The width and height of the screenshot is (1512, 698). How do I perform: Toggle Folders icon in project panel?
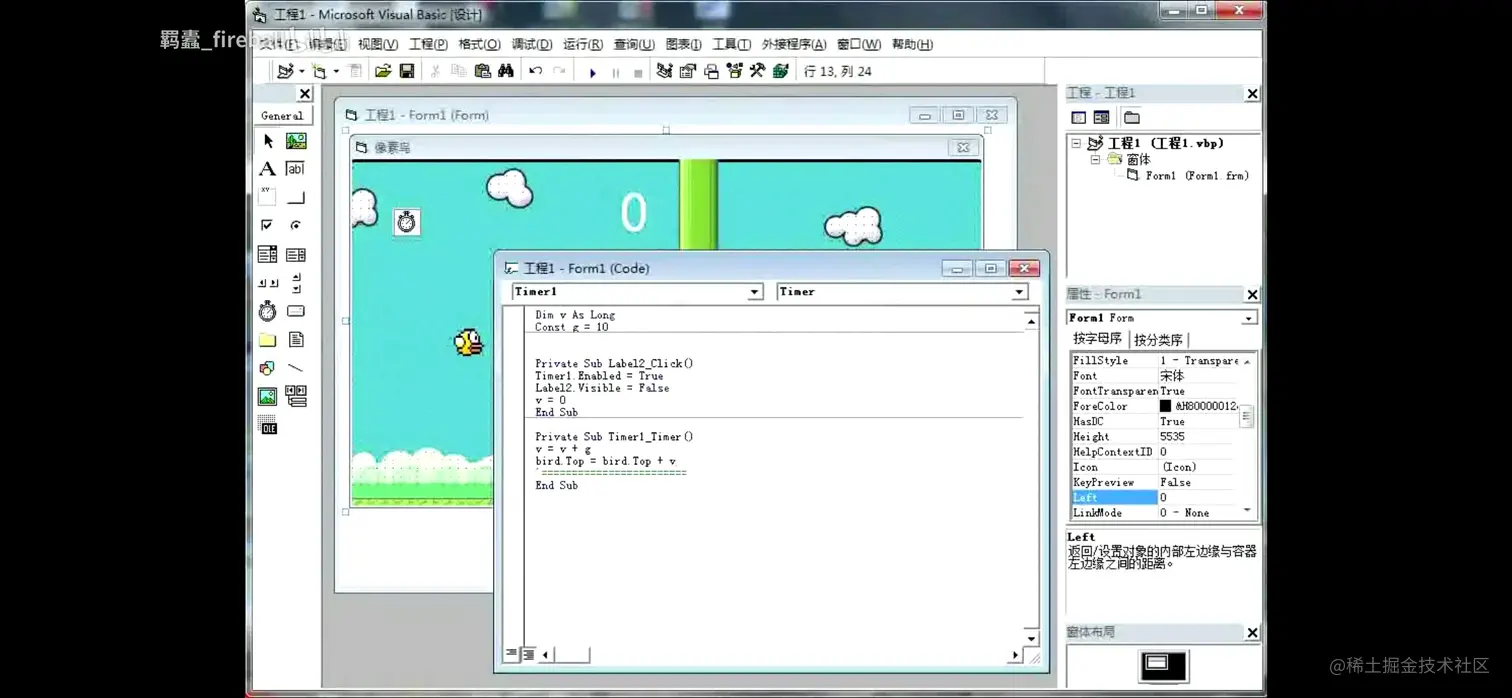tap(1131, 118)
